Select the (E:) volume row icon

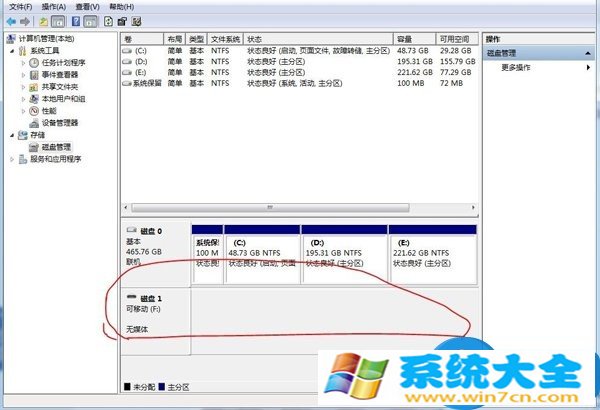click(127, 72)
